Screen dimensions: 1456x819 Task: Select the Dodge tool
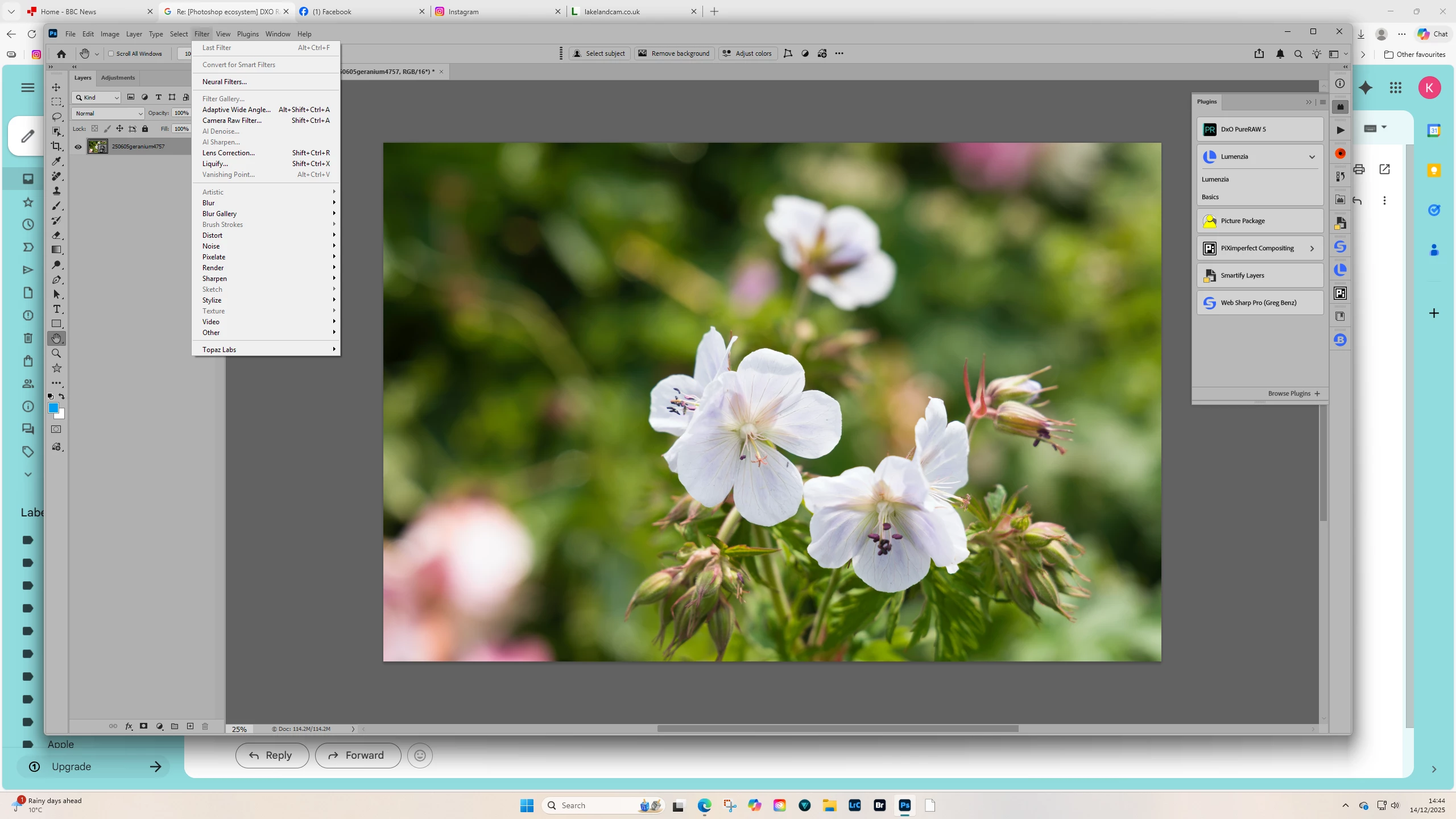(56, 265)
